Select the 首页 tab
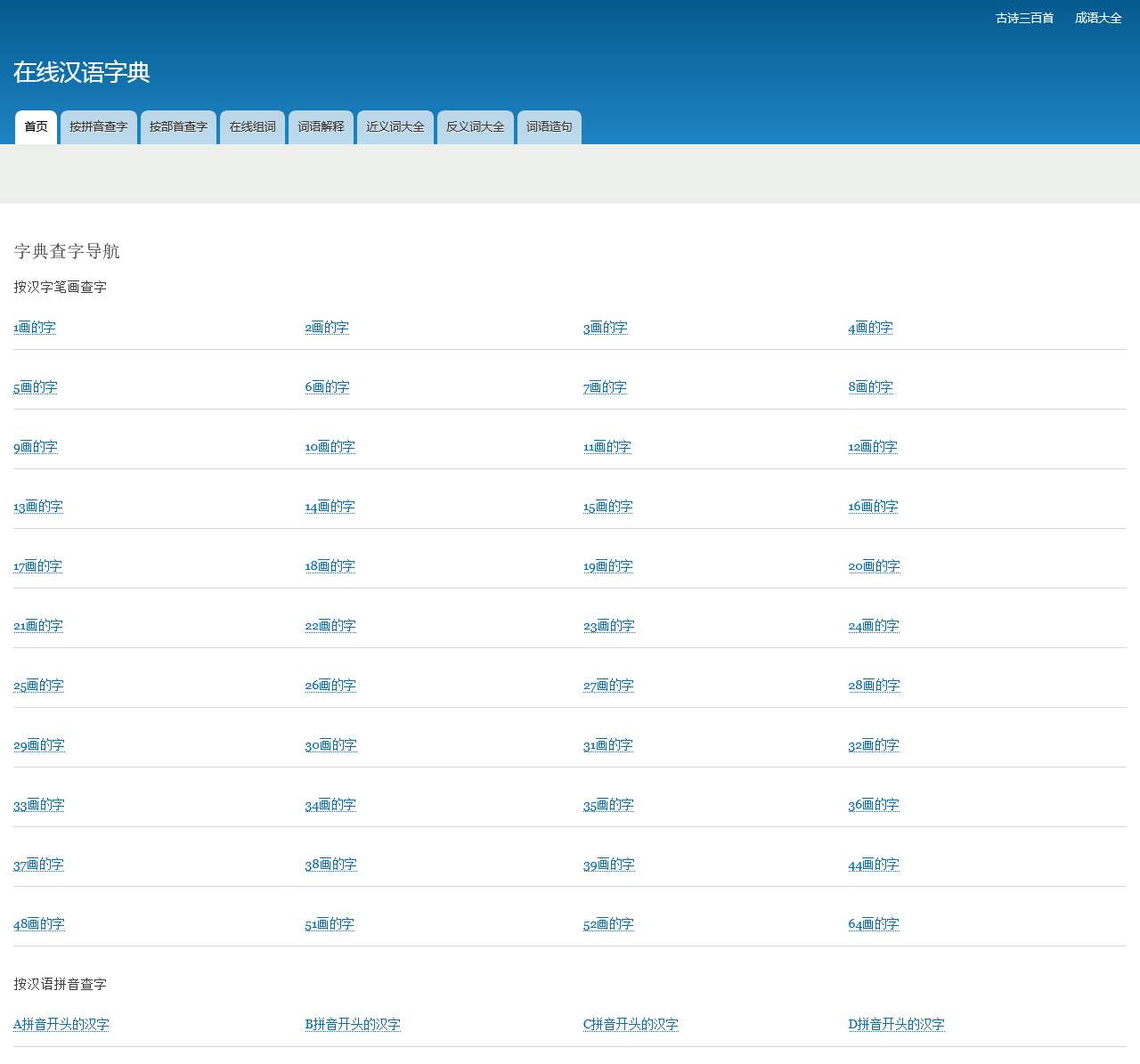The height and width of the screenshot is (1064, 1140). tap(36, 126)
